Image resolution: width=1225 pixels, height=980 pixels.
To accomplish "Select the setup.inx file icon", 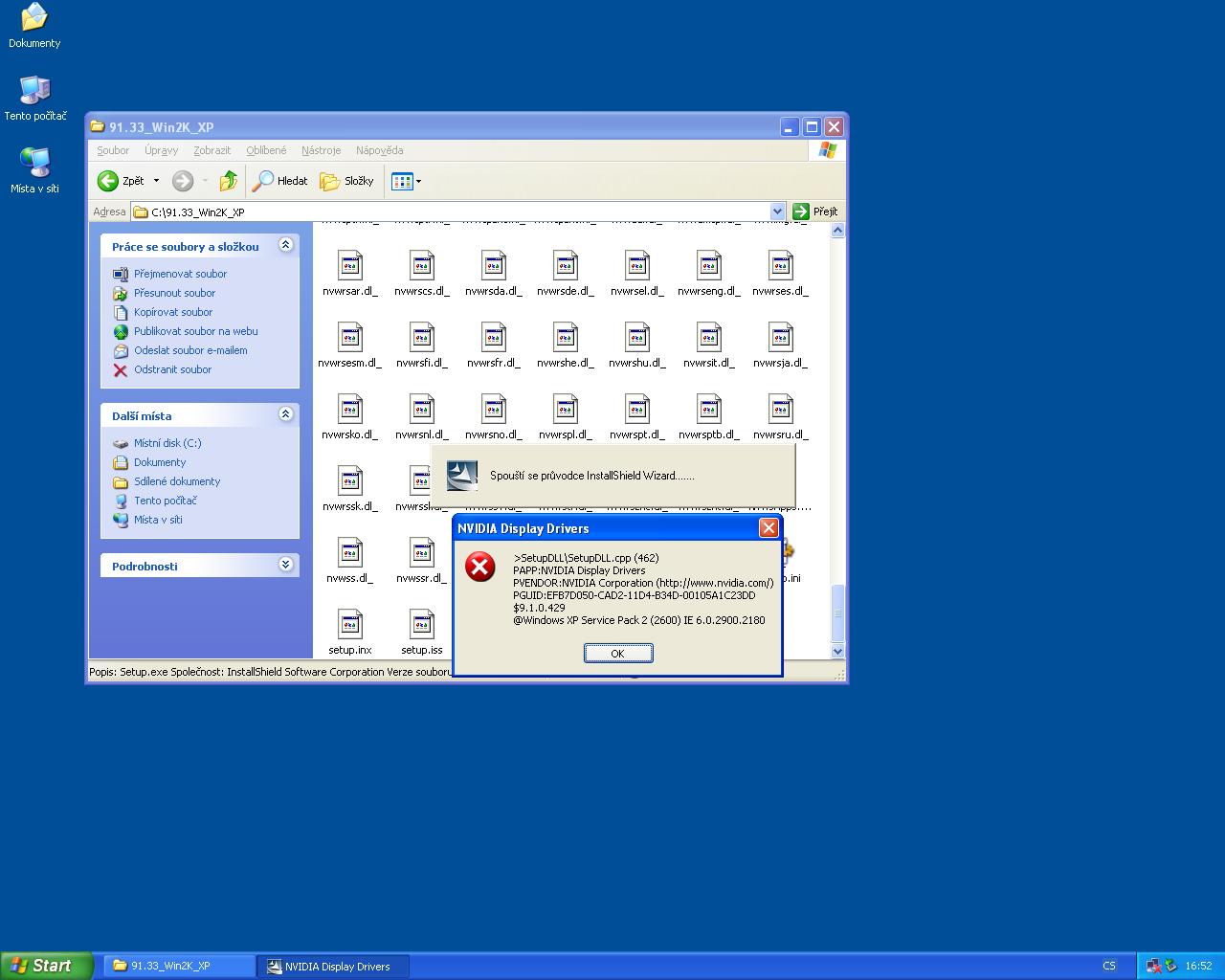I will click(350, 625).
